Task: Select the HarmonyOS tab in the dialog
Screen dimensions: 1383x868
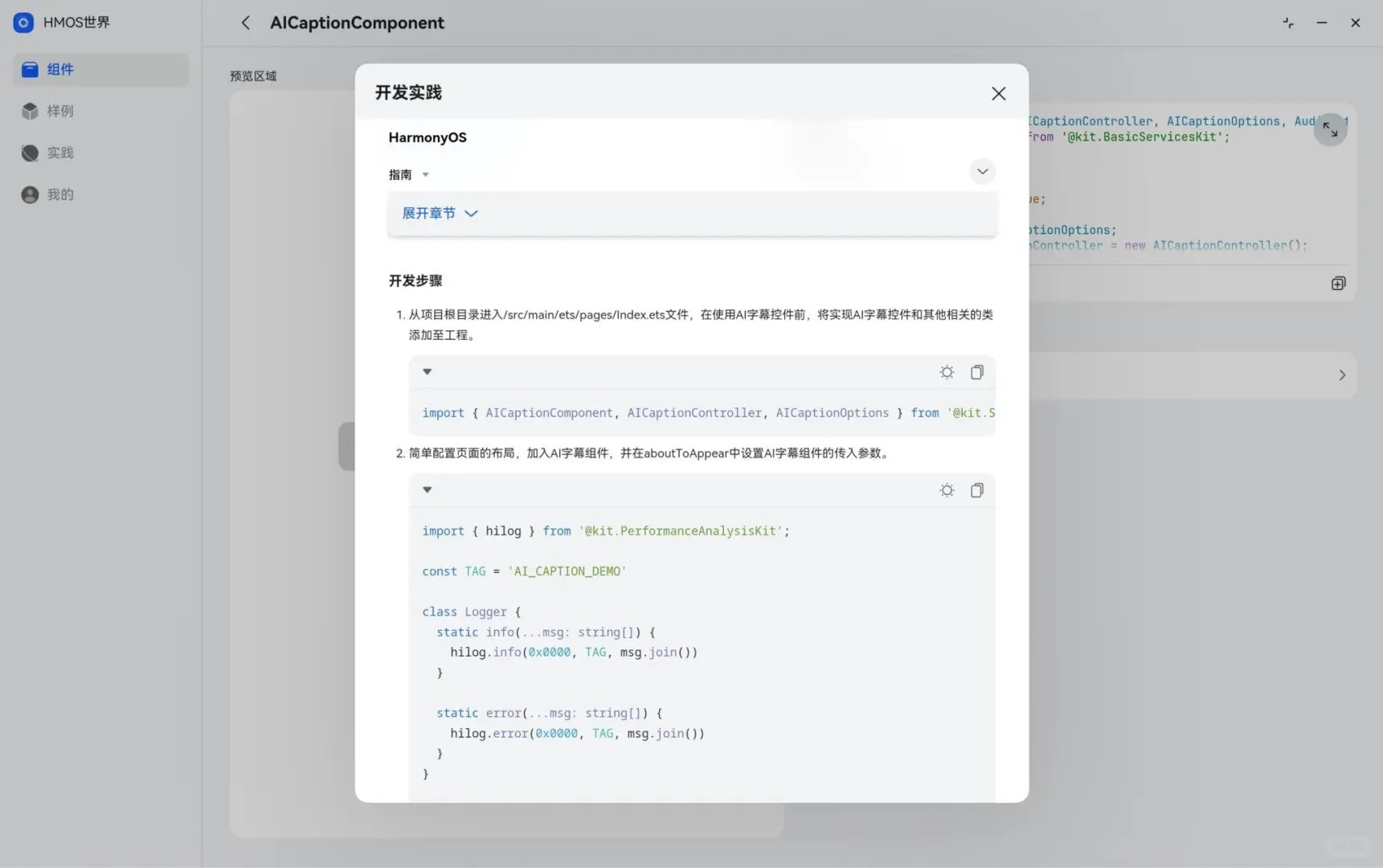Action: [x=428, y=137]
